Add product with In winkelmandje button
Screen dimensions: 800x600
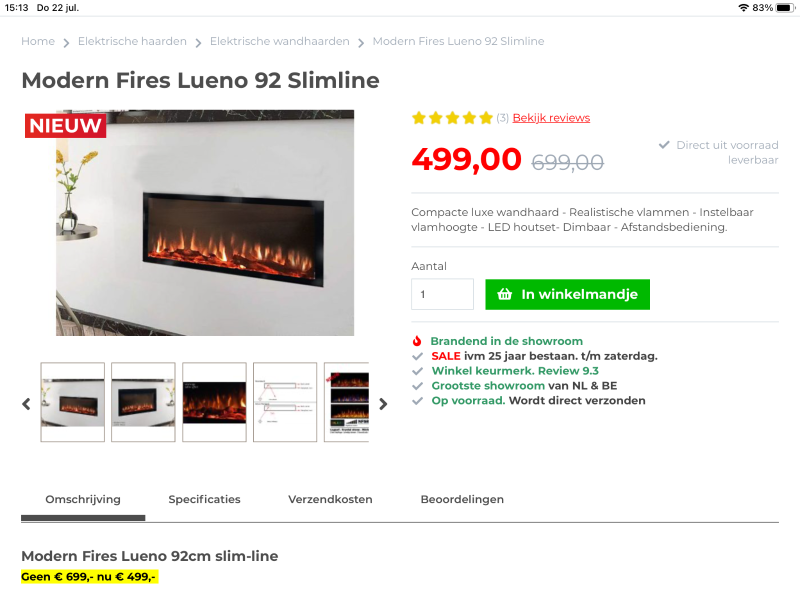point(567,294)
